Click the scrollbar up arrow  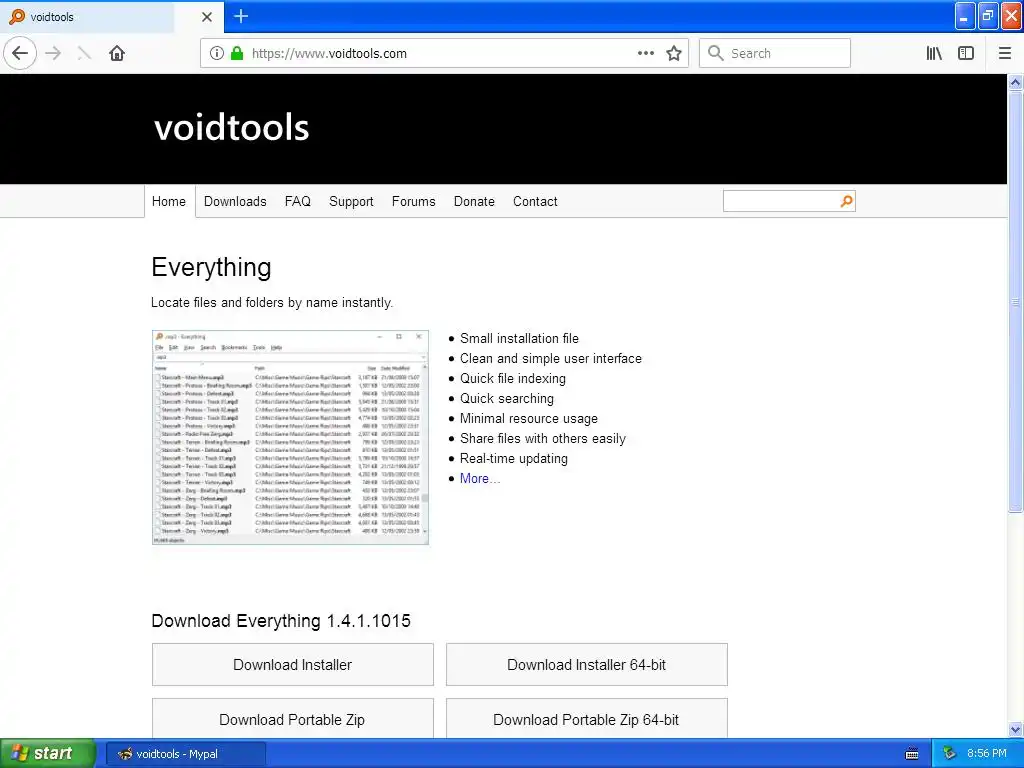point(1015,82)
